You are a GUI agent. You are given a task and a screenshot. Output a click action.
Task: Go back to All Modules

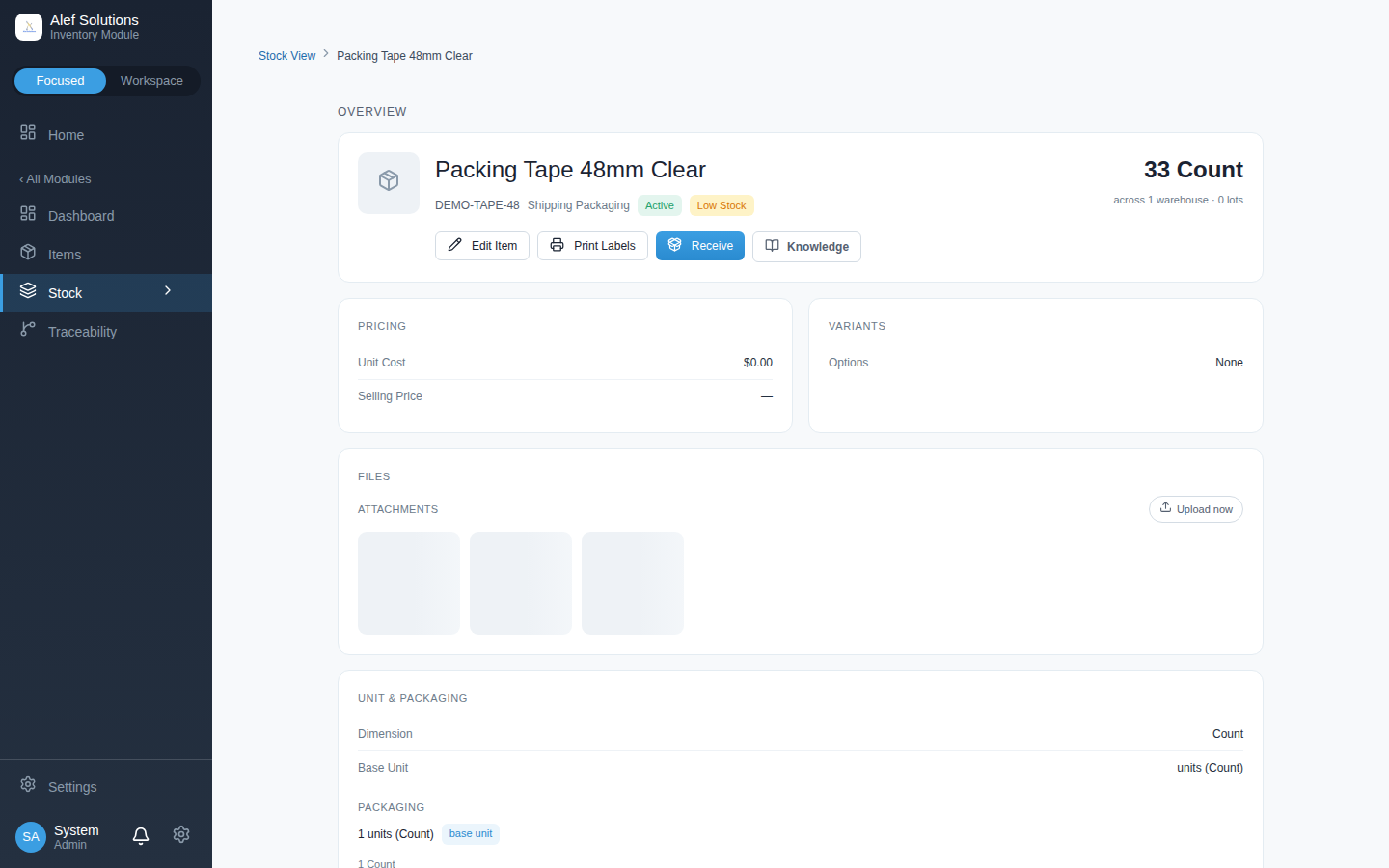(x=55, y=179)
